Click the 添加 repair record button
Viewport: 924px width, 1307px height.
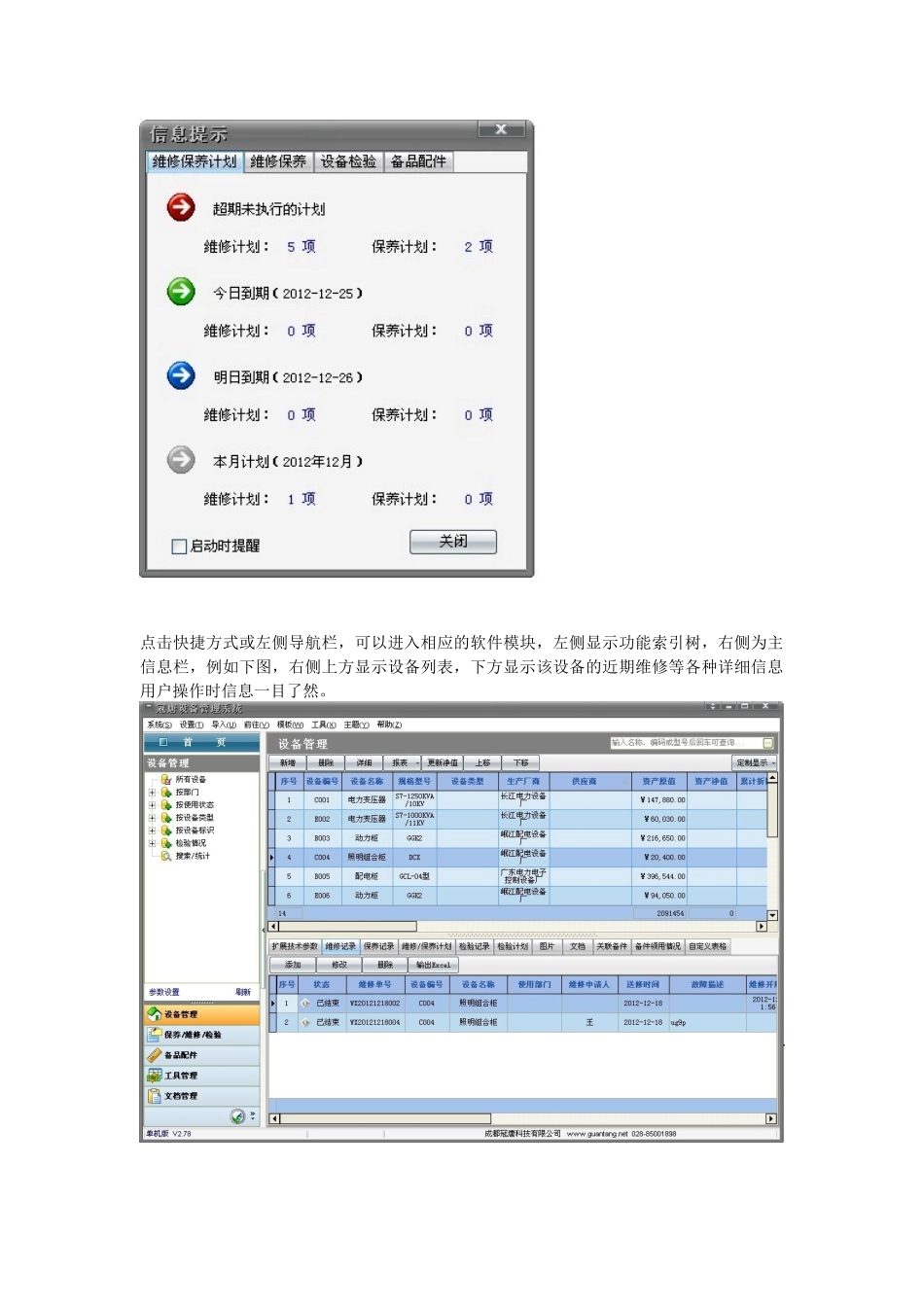click(293, 966)
